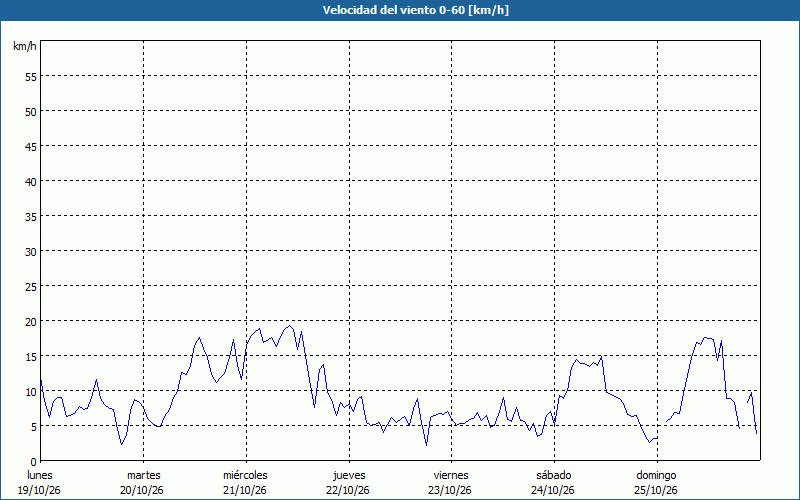Screen dimensions: 800x500
Task: Click the '35' y-axis value
Action: 31,217
